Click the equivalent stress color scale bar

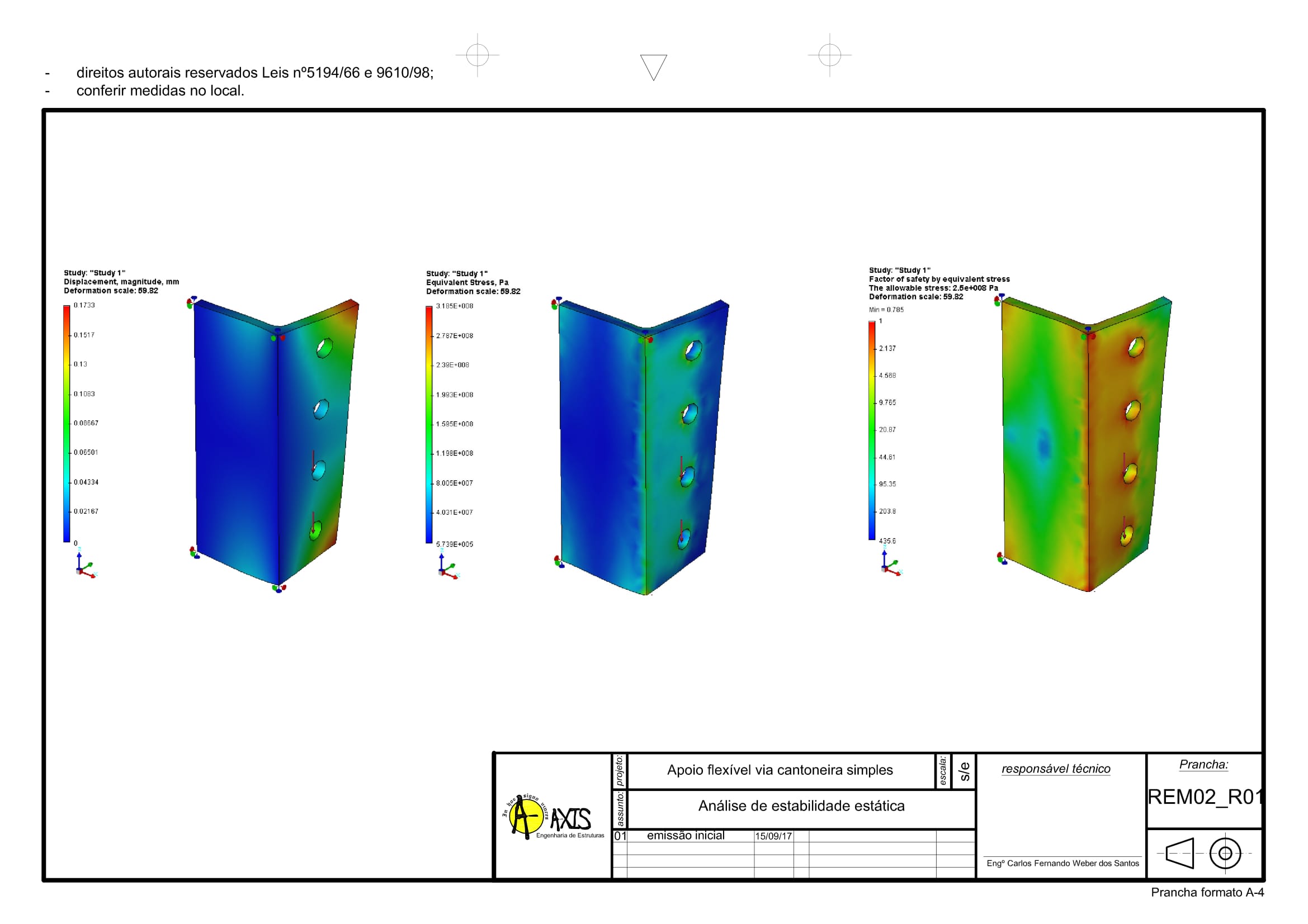(429, 424)
